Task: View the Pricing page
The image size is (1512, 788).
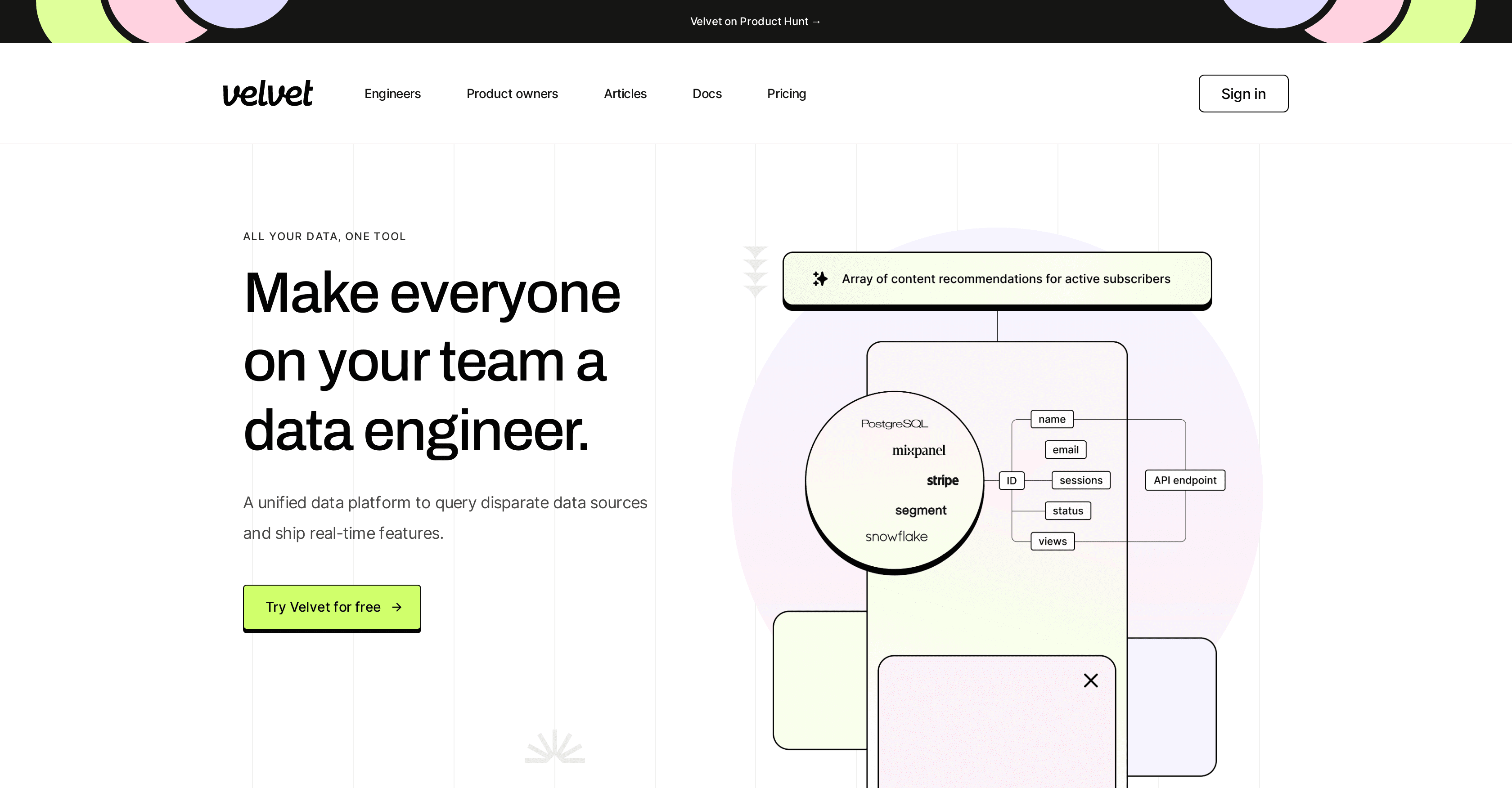Action: pos(787,94)
